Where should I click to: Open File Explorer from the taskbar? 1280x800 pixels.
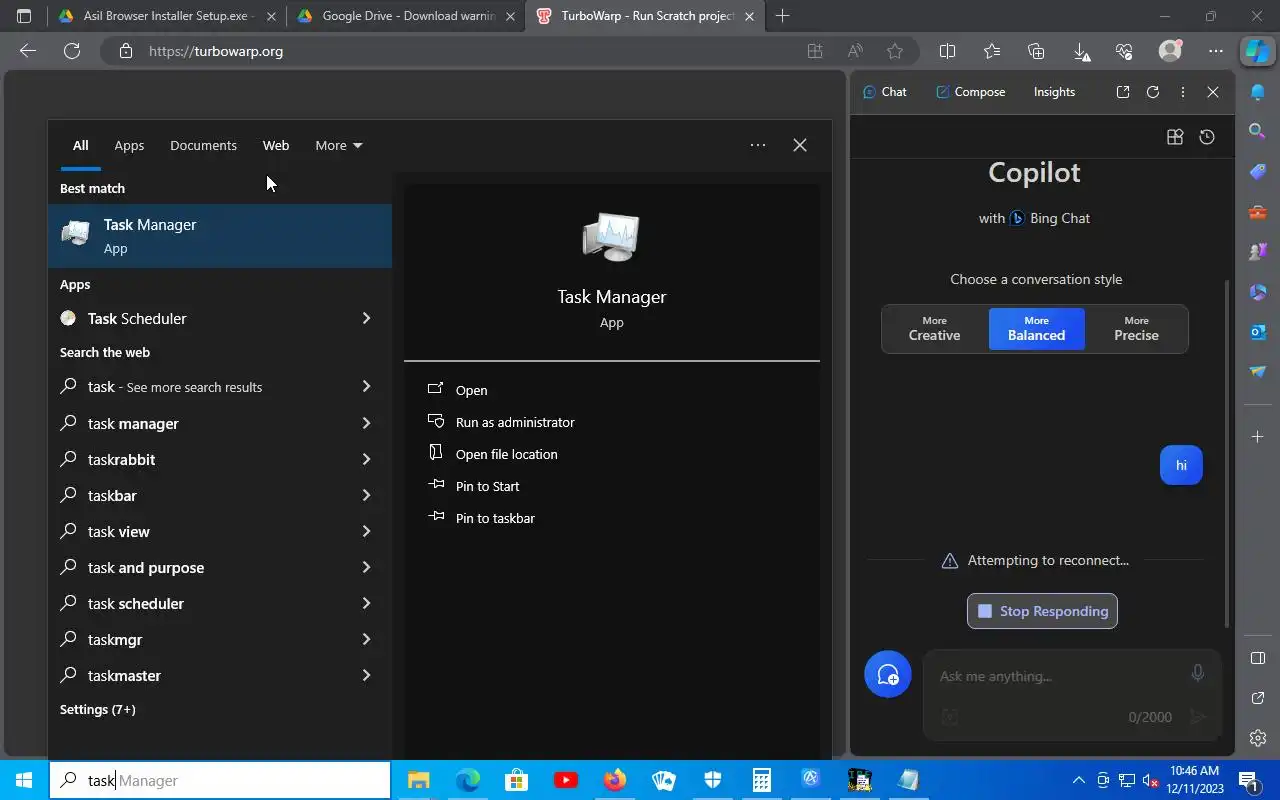pyautogui.click(x=418, y=780)
